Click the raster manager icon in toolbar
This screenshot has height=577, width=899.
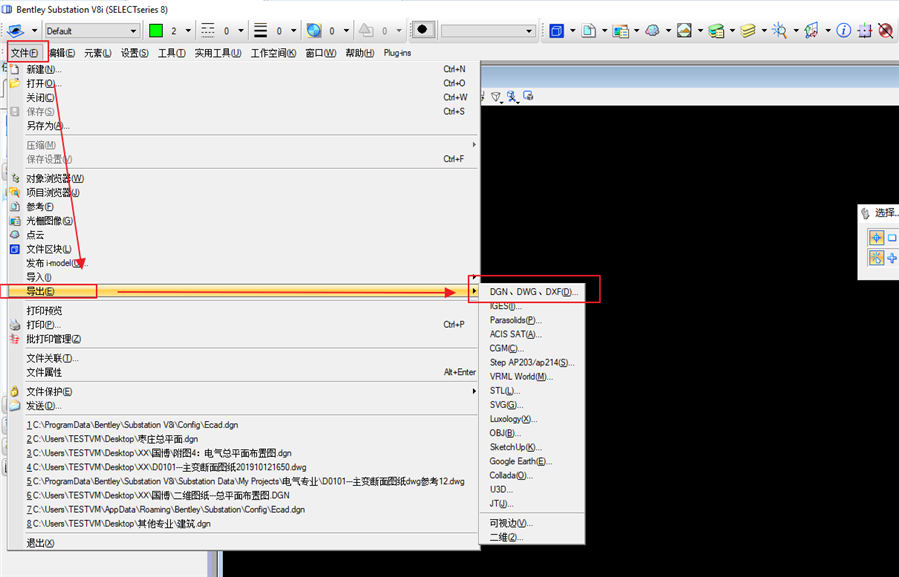pos(620,30)
